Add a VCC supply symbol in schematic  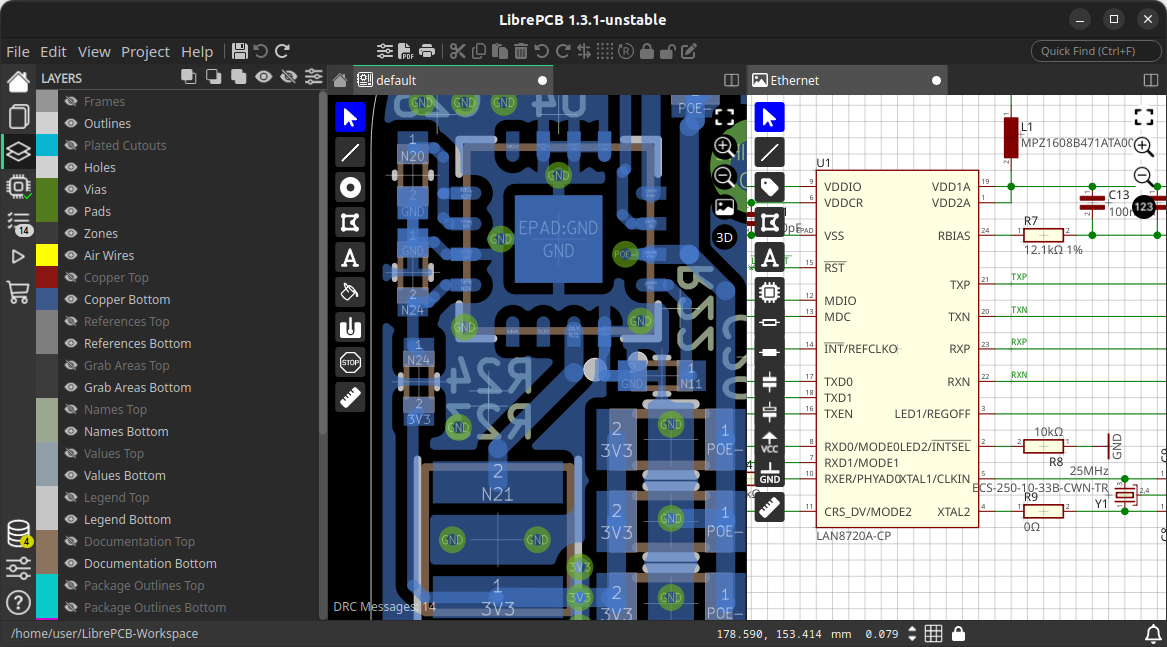click(x=769, y=443)
